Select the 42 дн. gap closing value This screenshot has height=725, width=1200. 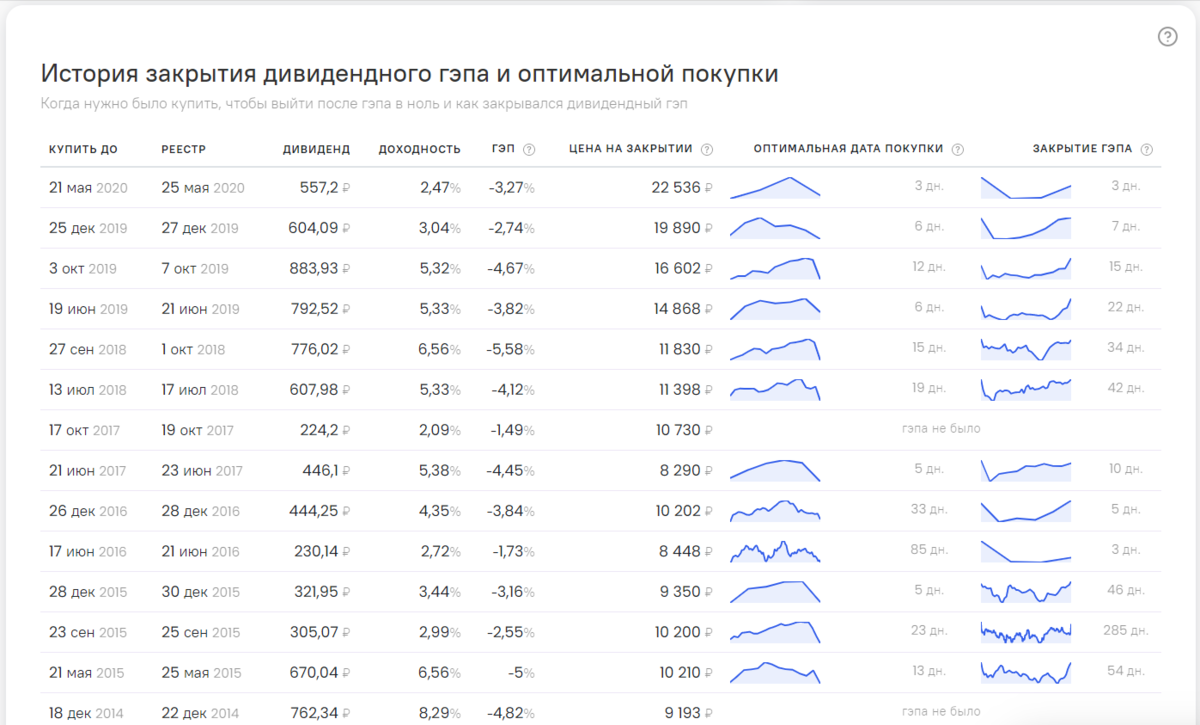click(x=1124, y=388)
